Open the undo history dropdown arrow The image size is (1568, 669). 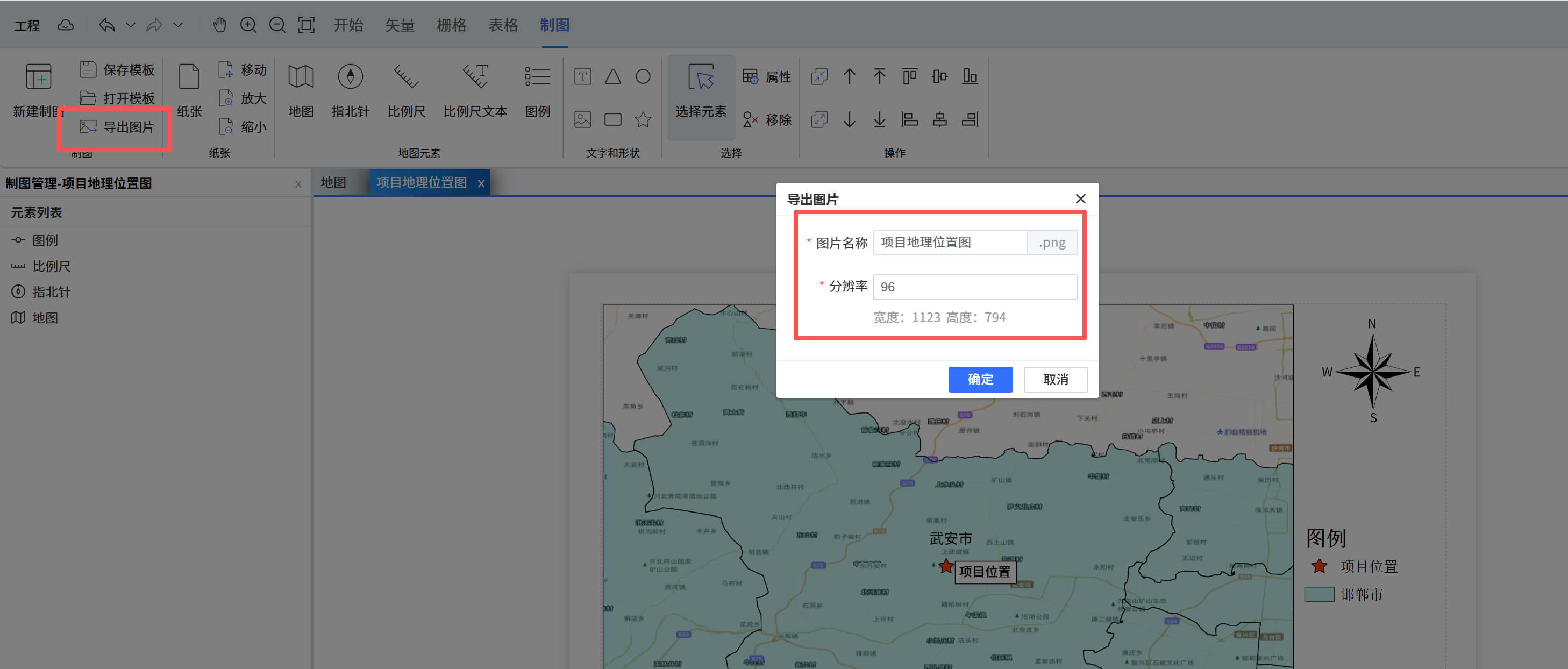(130, 25)
